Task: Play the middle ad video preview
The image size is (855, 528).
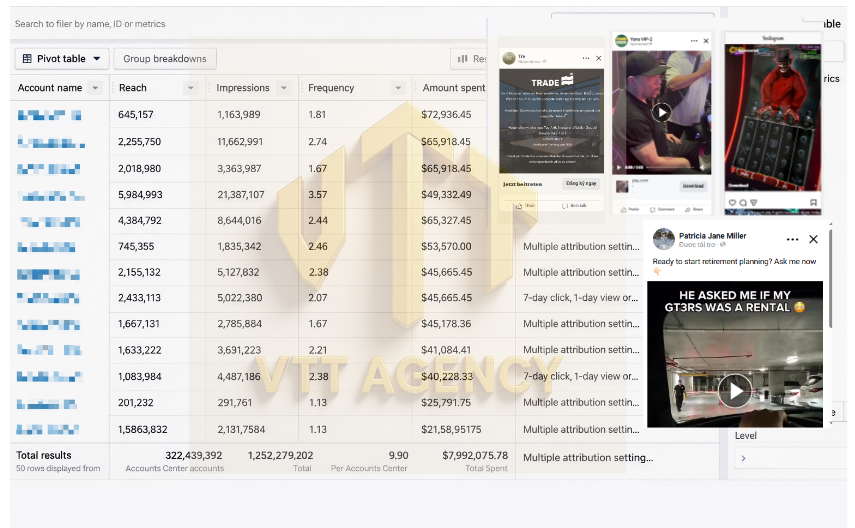Action: (x=661, y=112)
